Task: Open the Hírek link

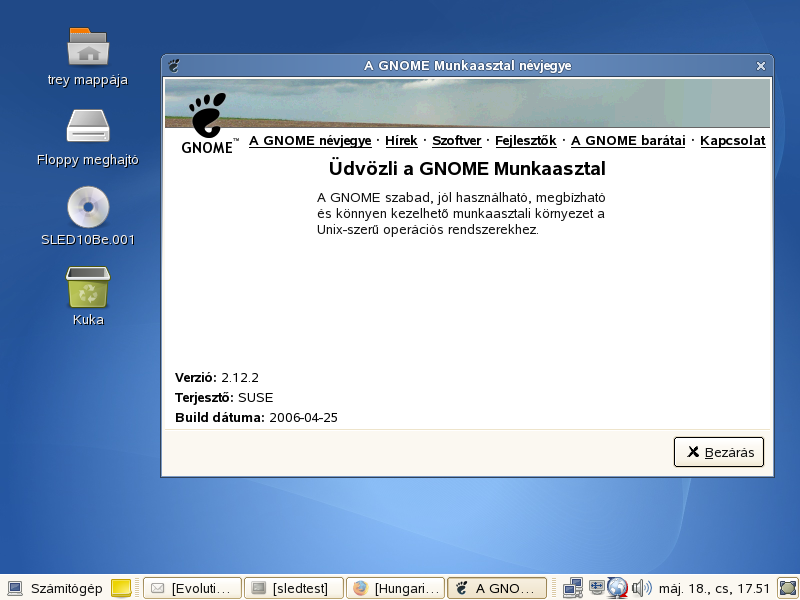Action: coord(401,141)
